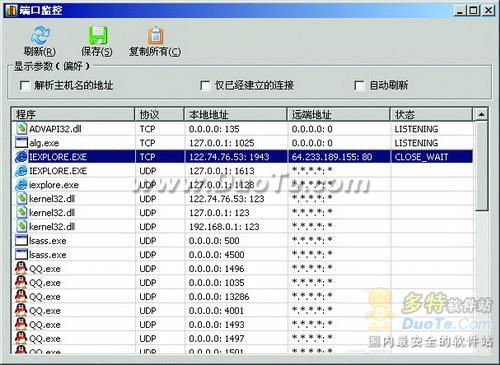Click UDP cell in lsass.exe port 500 row

148,241
